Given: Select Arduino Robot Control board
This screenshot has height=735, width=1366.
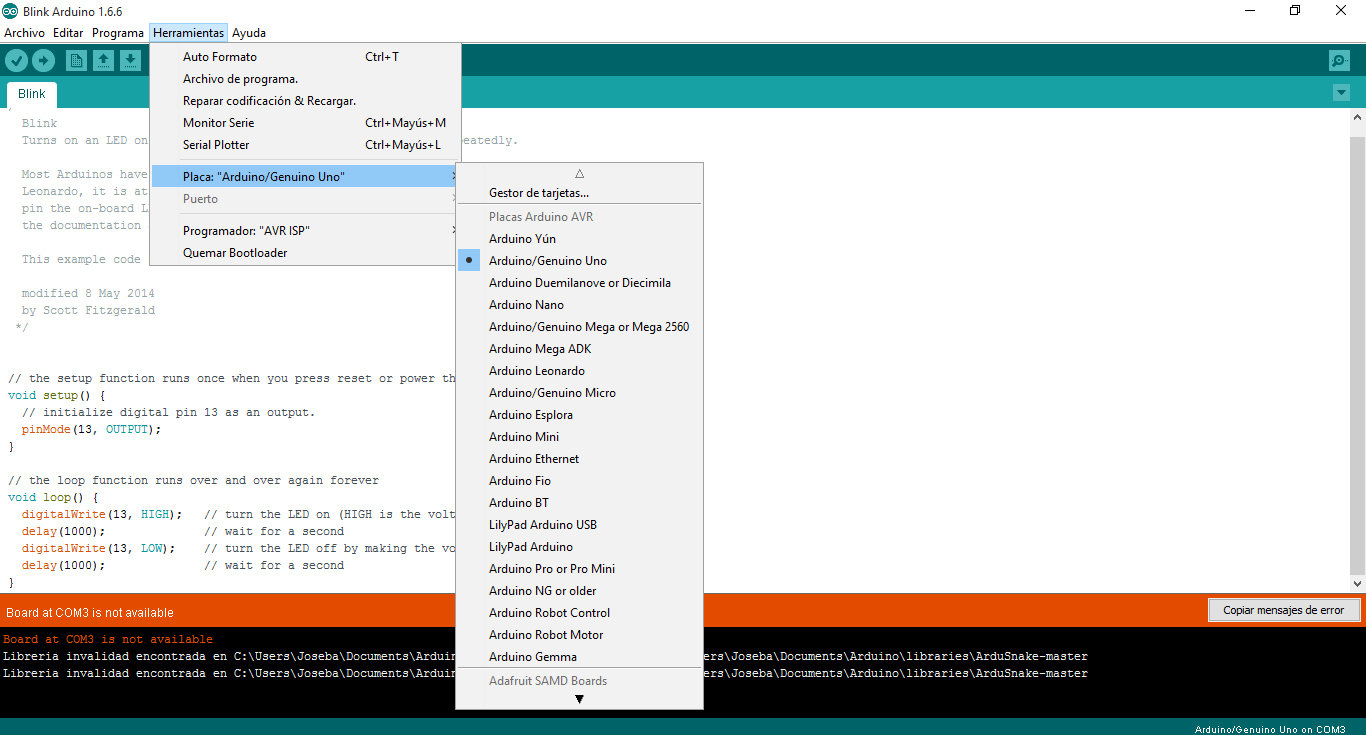Looking at the screenshot, I should pos(579,613).
